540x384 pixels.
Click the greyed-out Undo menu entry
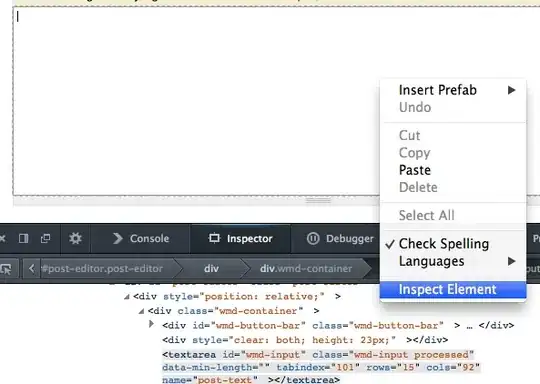[453, 107]
